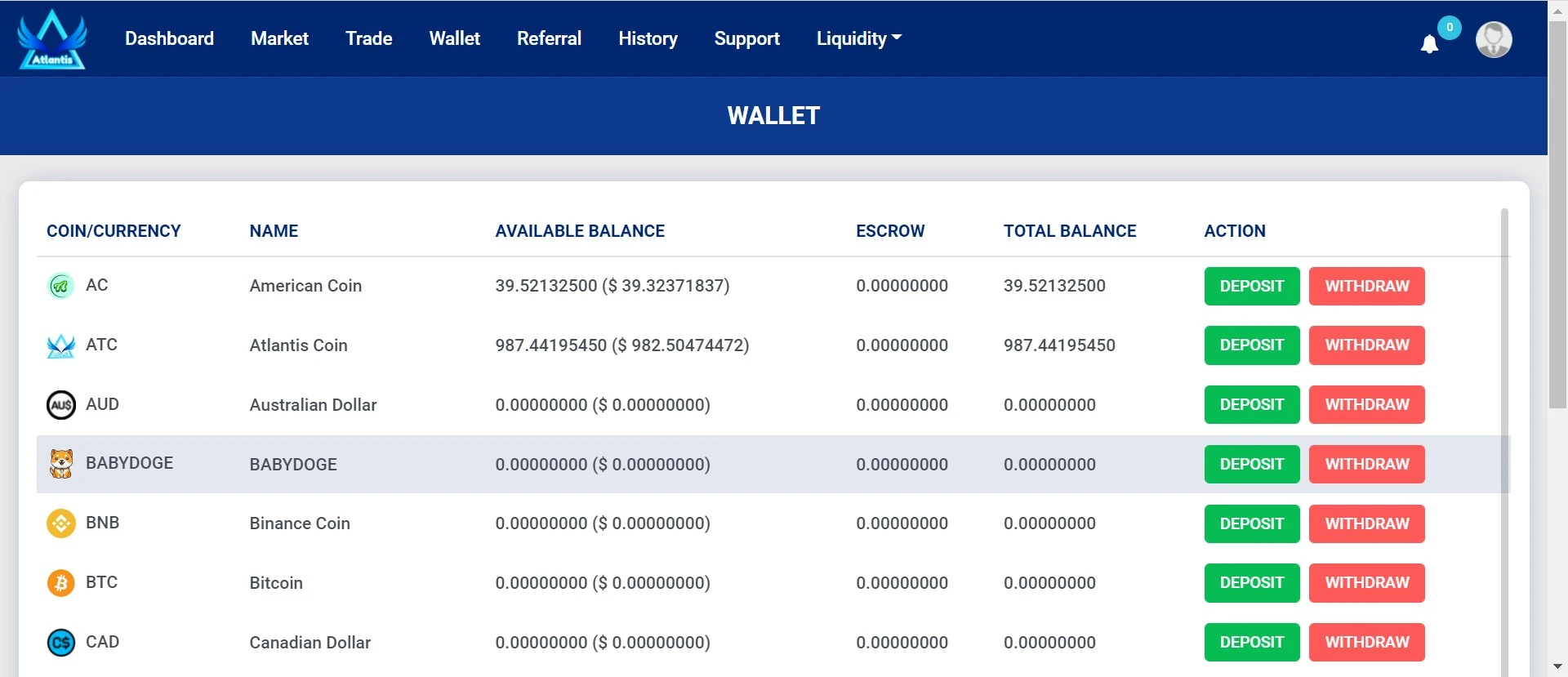
Task: Deposit BABYDOGE
Action: 1252,464
